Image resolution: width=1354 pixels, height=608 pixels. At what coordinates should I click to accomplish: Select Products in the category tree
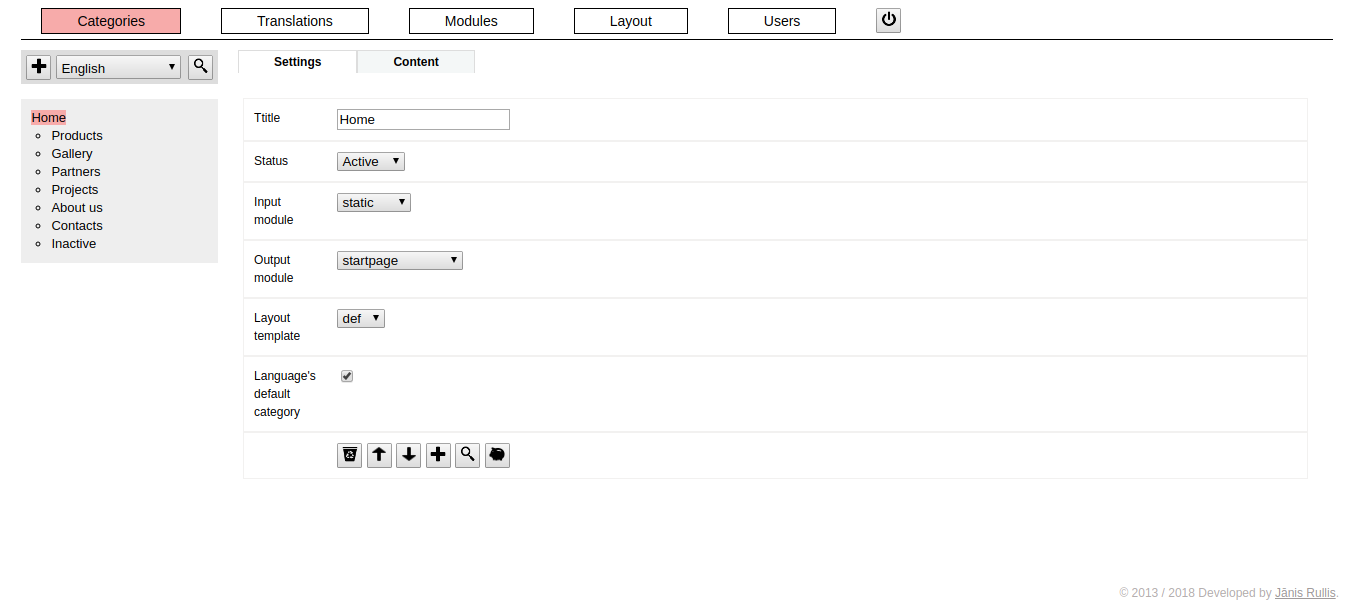77,135
